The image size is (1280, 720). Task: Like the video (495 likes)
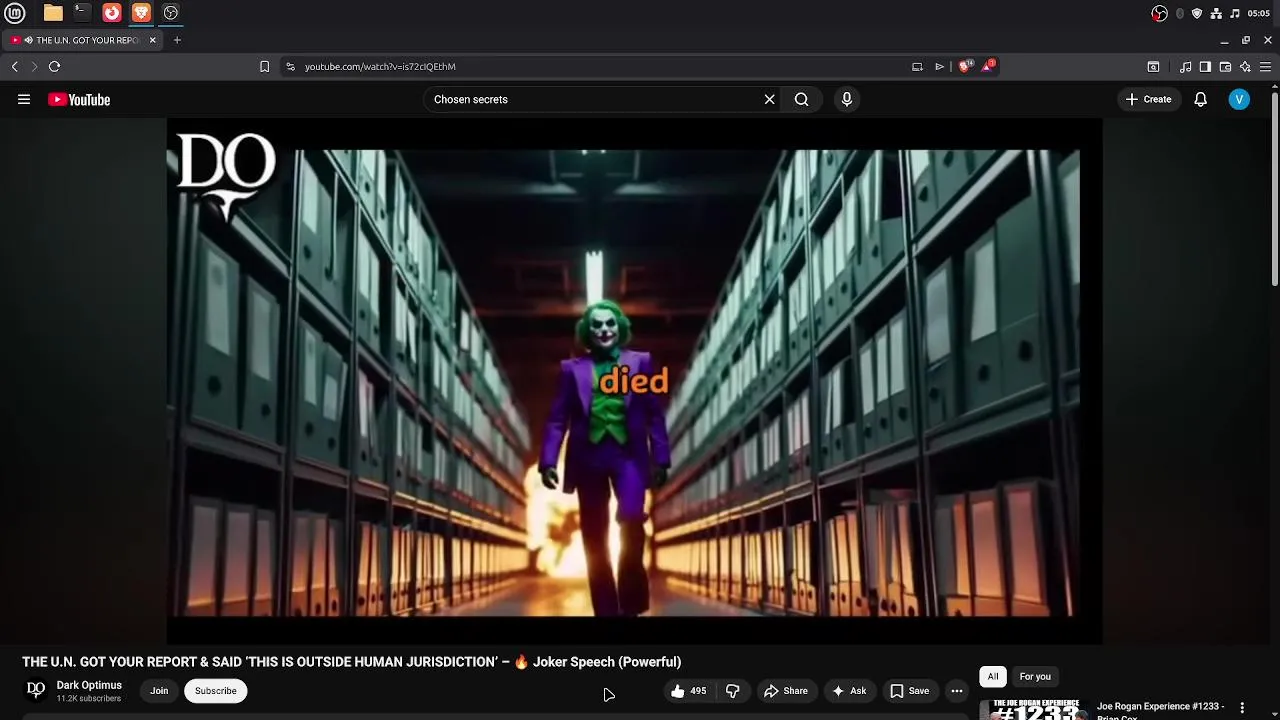click(x=688, y=691)
